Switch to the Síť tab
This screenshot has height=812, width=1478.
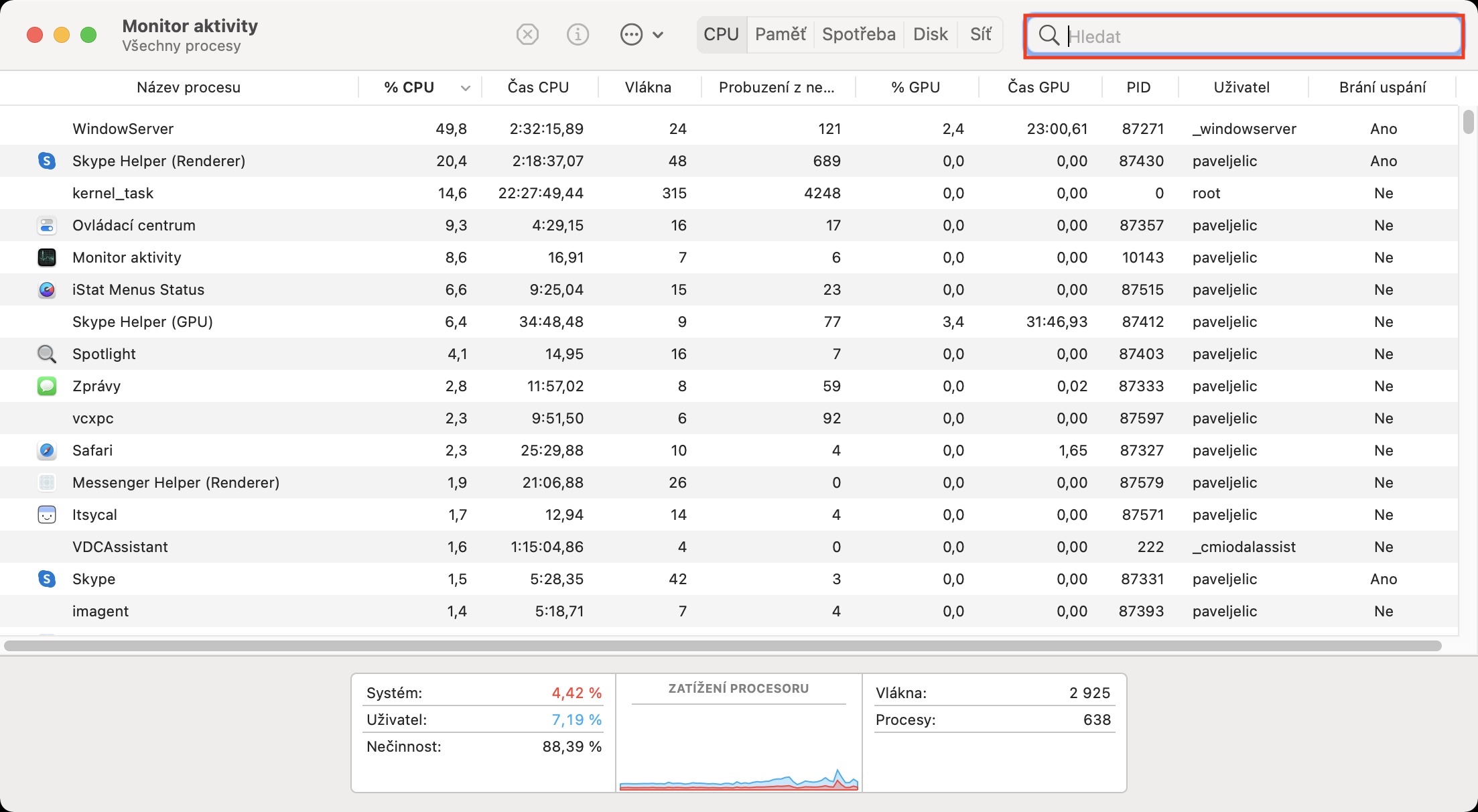(x=980, y=34)
